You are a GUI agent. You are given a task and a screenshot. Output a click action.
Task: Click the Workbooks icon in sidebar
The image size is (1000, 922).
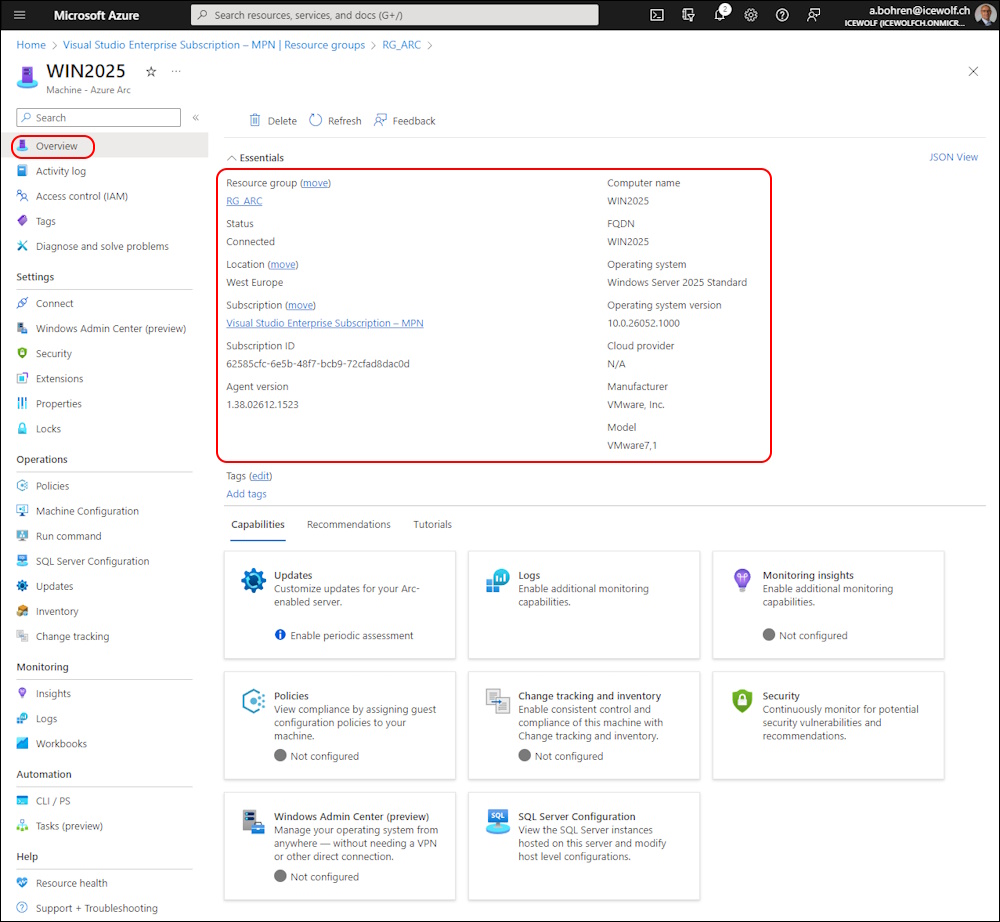click(22, 743)
